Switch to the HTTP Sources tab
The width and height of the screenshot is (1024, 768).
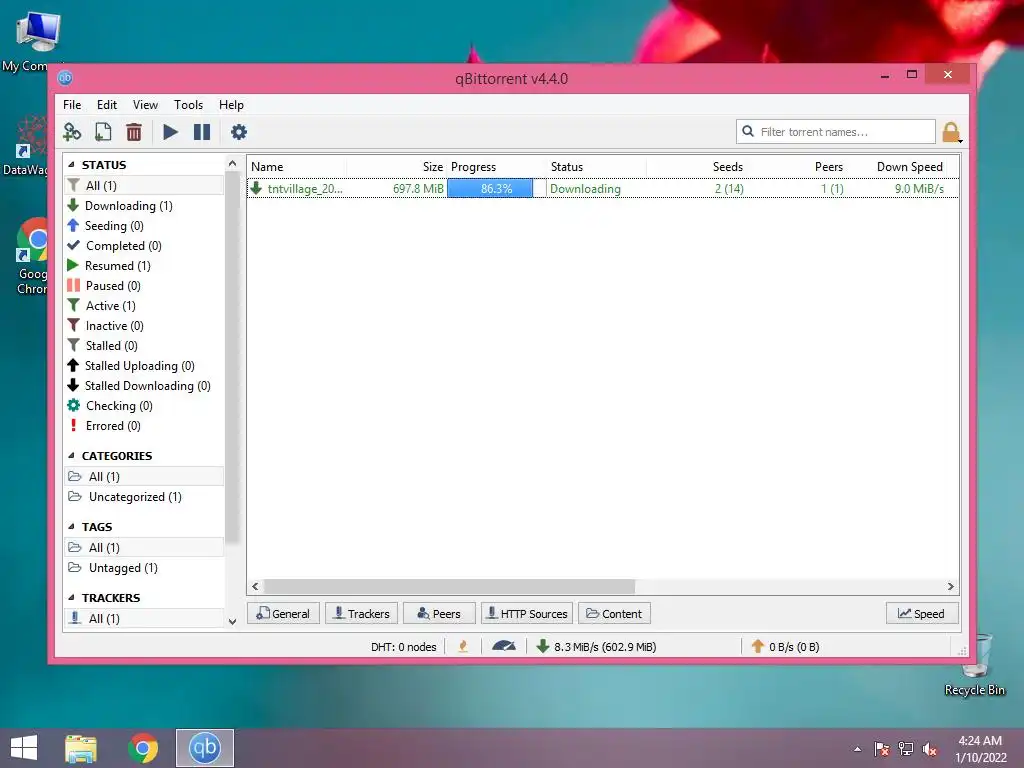(x=527, y=613)
